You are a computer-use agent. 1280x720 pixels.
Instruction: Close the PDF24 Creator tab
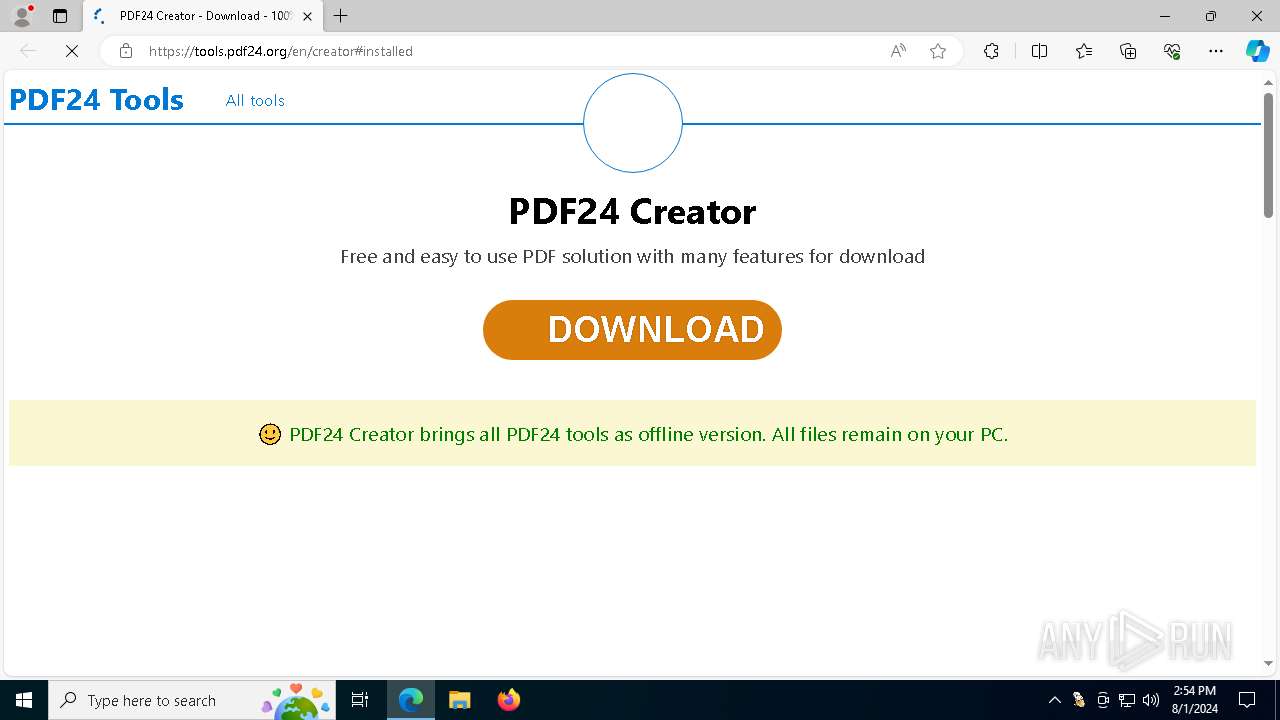tap(307, 16)
